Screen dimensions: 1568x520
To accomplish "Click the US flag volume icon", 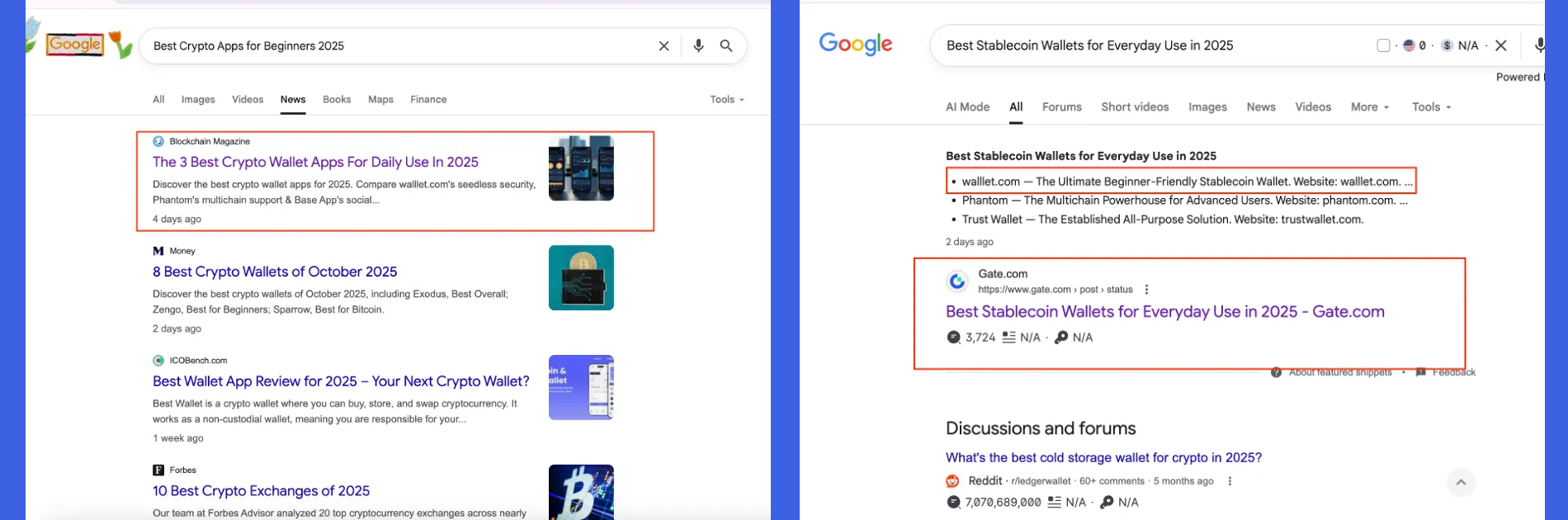I will (1410, 45).
